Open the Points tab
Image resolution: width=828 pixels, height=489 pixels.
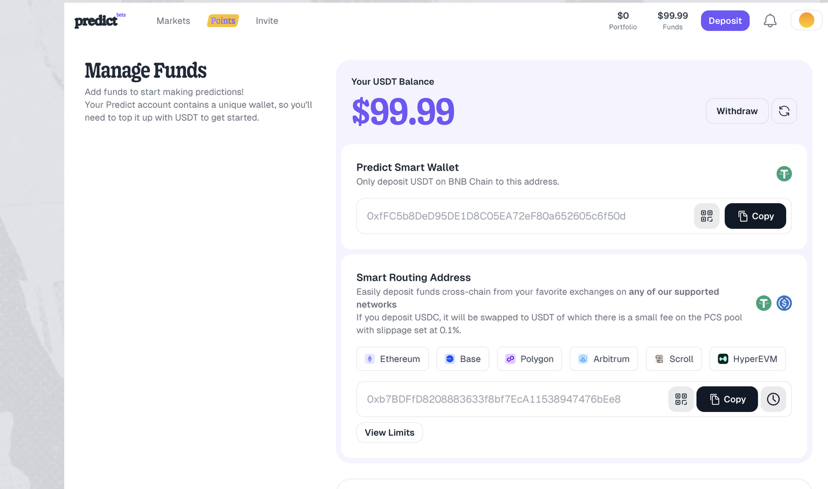[223, 21]
